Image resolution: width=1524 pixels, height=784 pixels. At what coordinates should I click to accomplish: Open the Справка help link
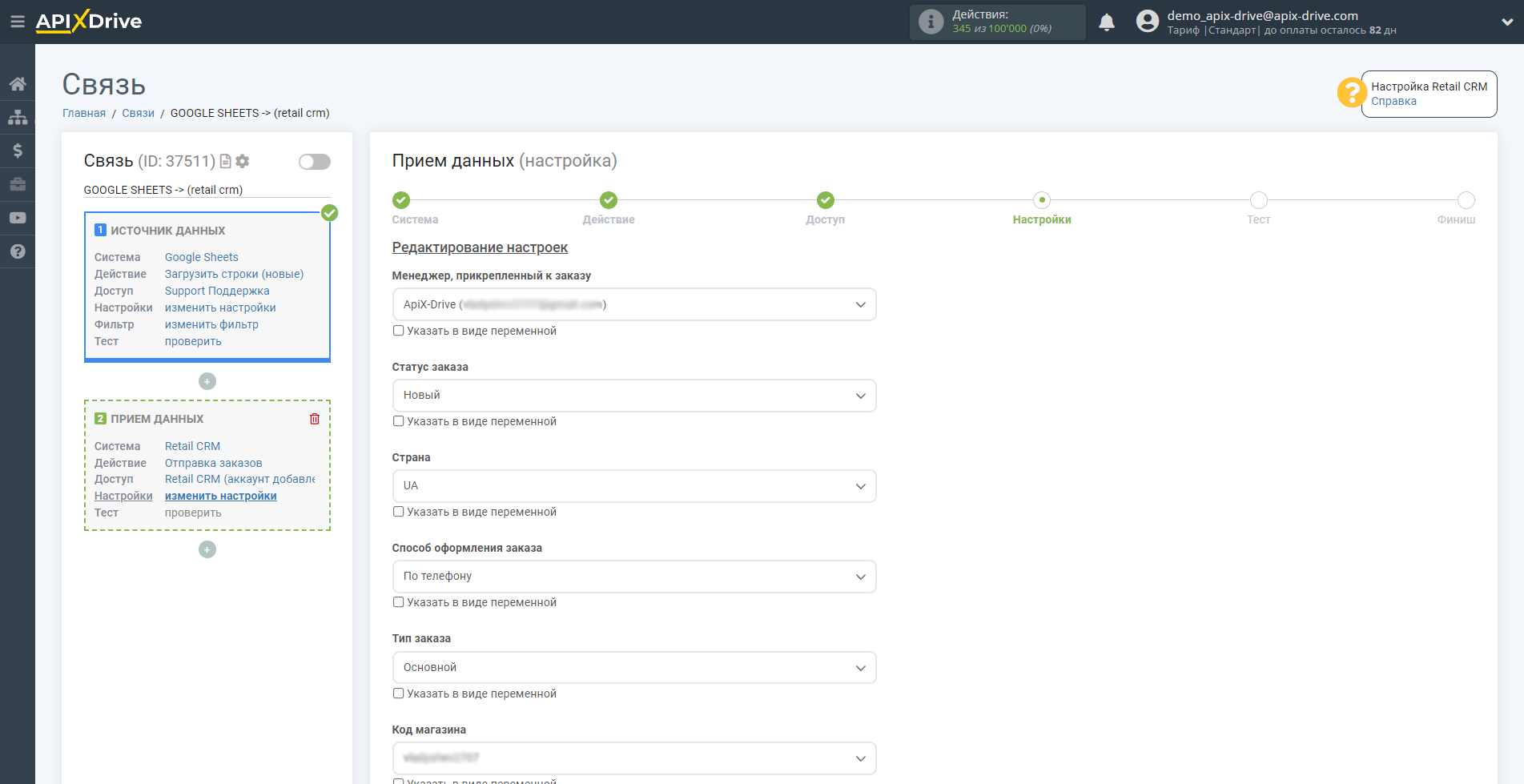pos(1393,101)
